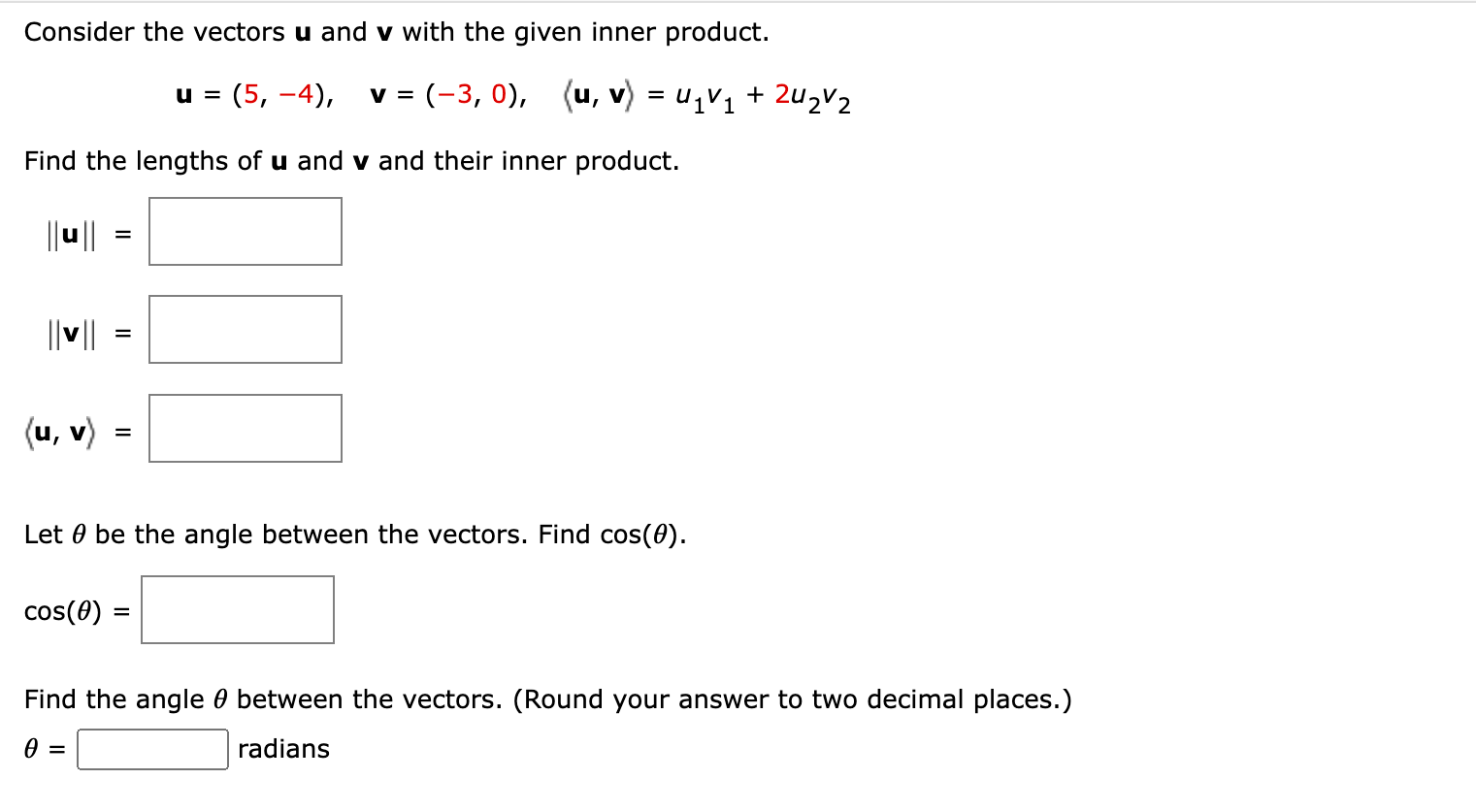Click the θ = label before the answer box
1476x812 pixels.
tap(44, 748)
